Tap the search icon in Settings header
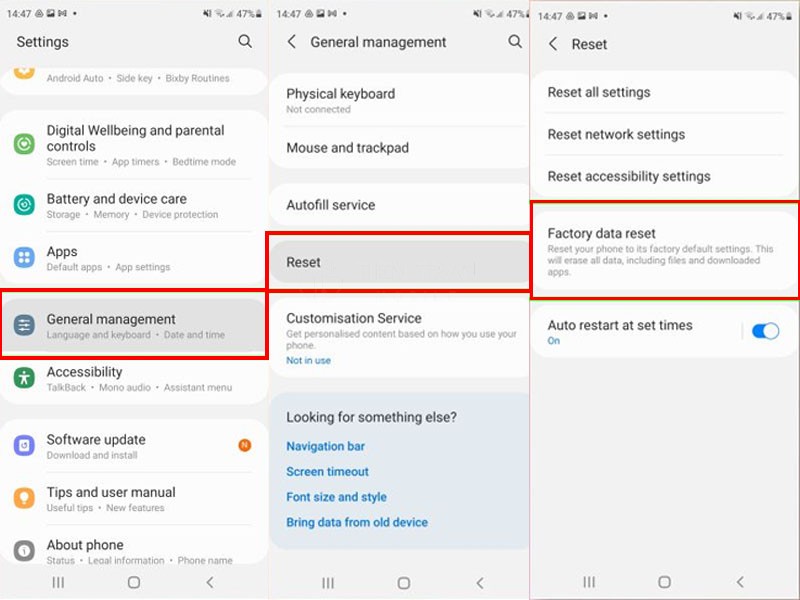800x600 pixels. pos(245,41)
